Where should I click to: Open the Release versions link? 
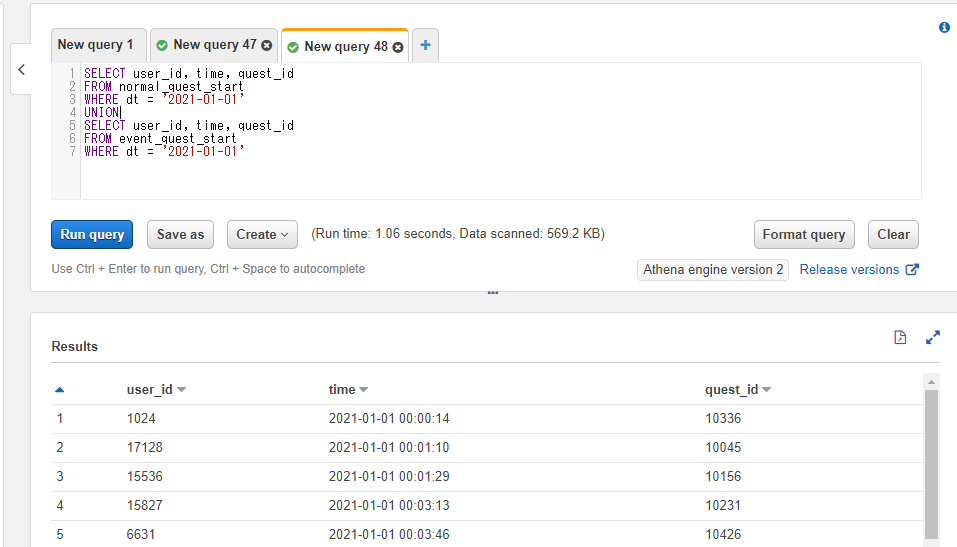click(x=849, y=270)
